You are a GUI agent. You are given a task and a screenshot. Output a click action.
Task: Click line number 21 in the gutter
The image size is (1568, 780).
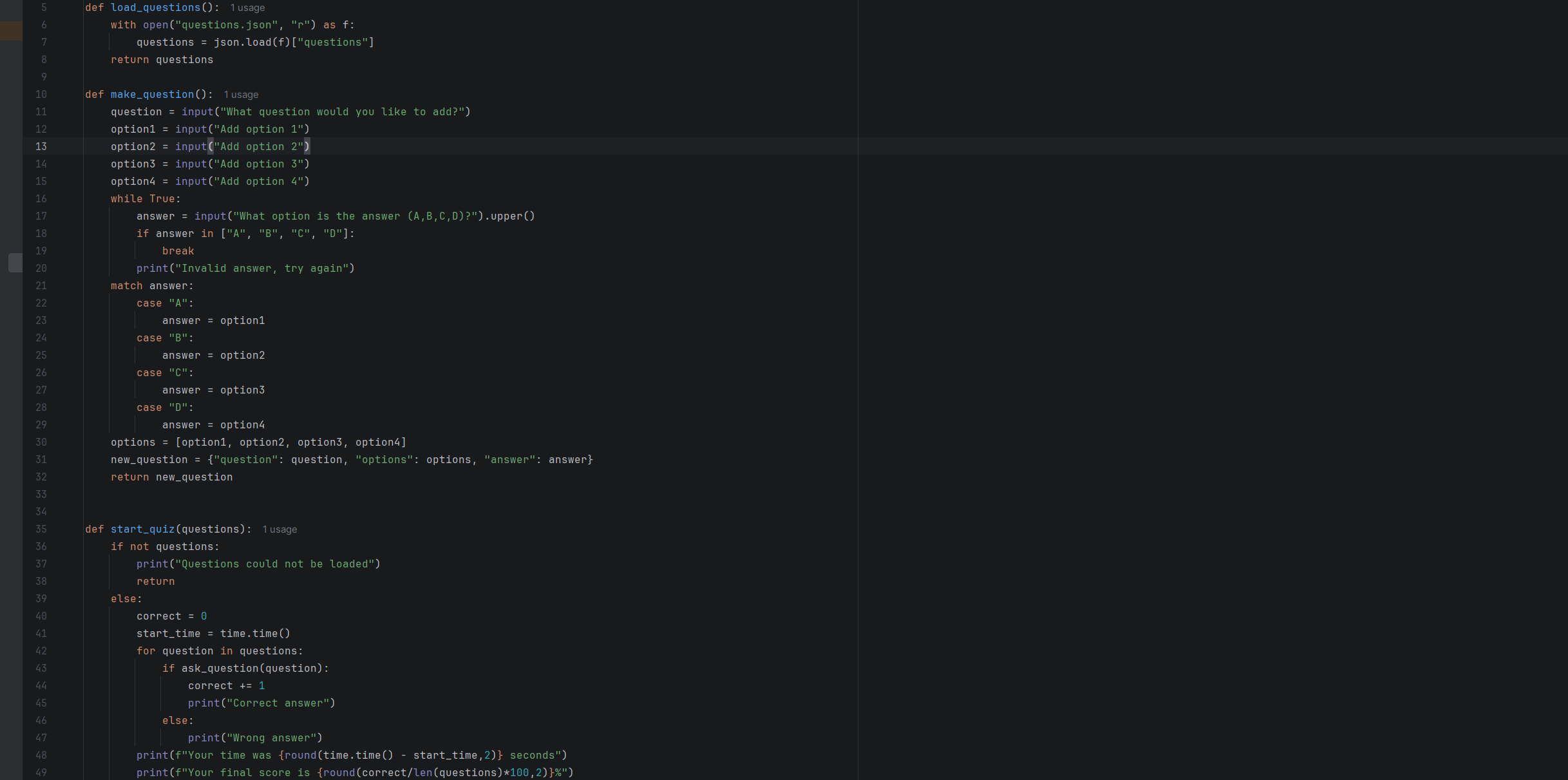tap(41, 286)
